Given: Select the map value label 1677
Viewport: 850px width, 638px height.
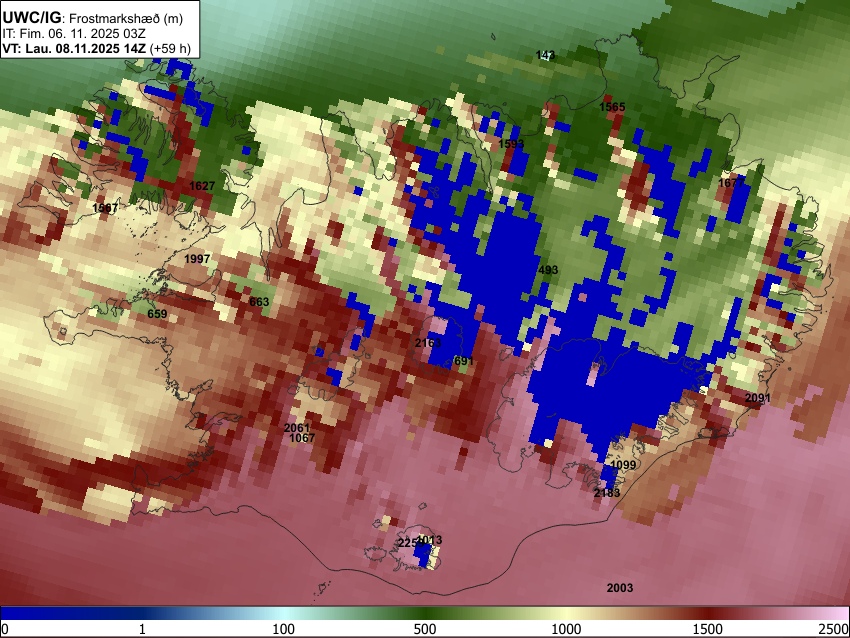Looking at the screenshot, I should click(x=731, y=183).
